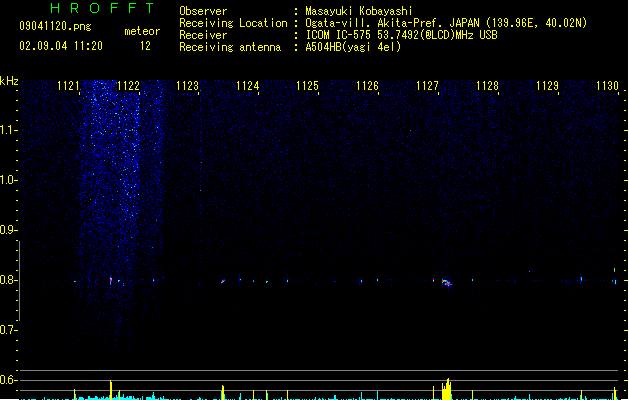This screenshot has width=629, height=400.
Task: Click the 1121 time axis label
Action: tap(68, 86)
